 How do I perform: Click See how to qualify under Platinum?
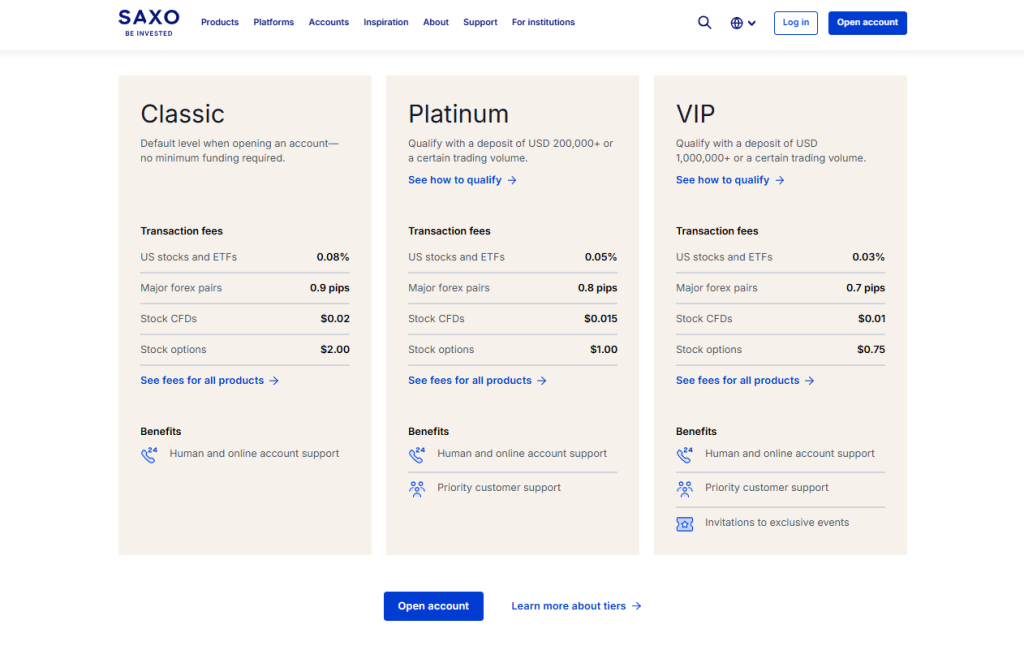pyautogui.click(x=462, y=180)
